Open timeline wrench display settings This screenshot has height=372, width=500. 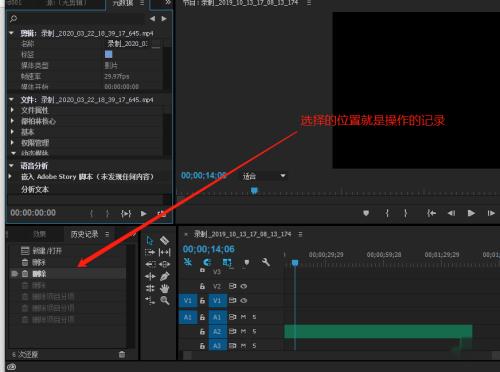[x=266, y=262]
